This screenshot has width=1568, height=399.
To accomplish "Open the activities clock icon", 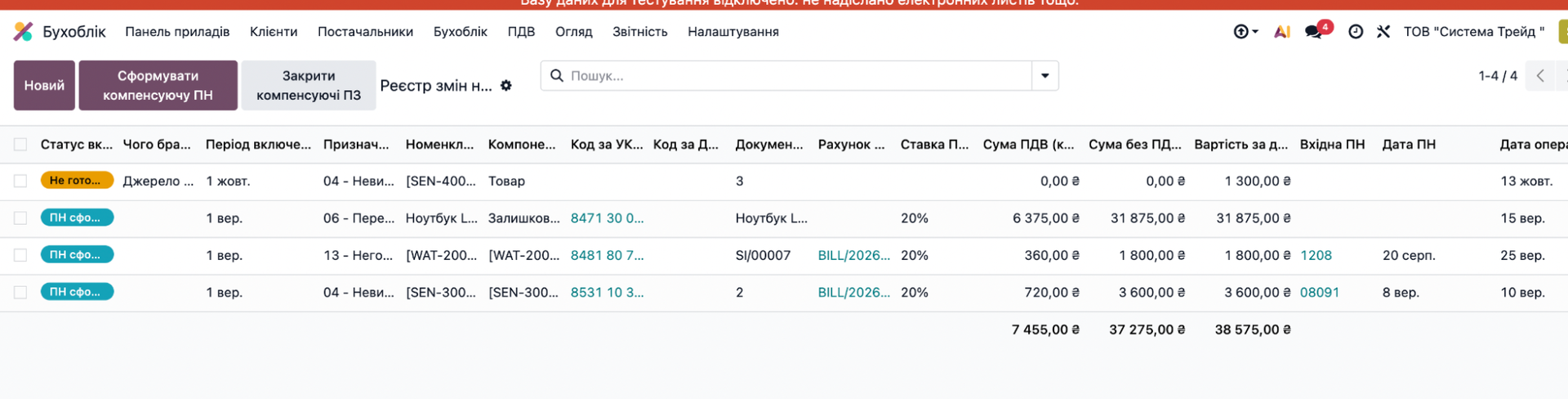I will click(1356, 32).
